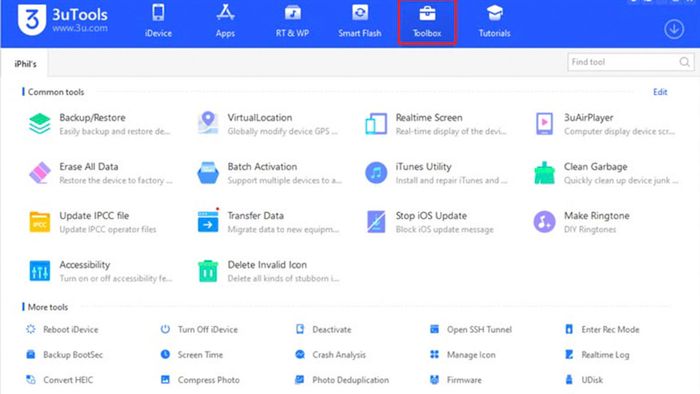Launch the 3uAirPlayer tool icon
Viewport: 700px width, 394px height.
pos(544,124)
